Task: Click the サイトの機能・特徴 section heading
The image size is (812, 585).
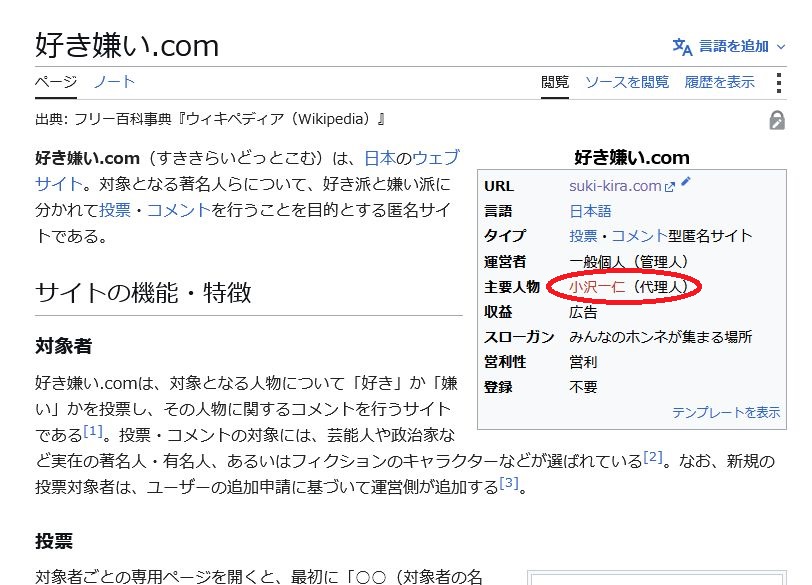Action: click(x=143, y=292)
